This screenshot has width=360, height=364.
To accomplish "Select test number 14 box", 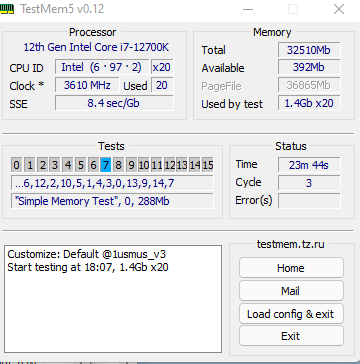I will click(x=194, y=165).
